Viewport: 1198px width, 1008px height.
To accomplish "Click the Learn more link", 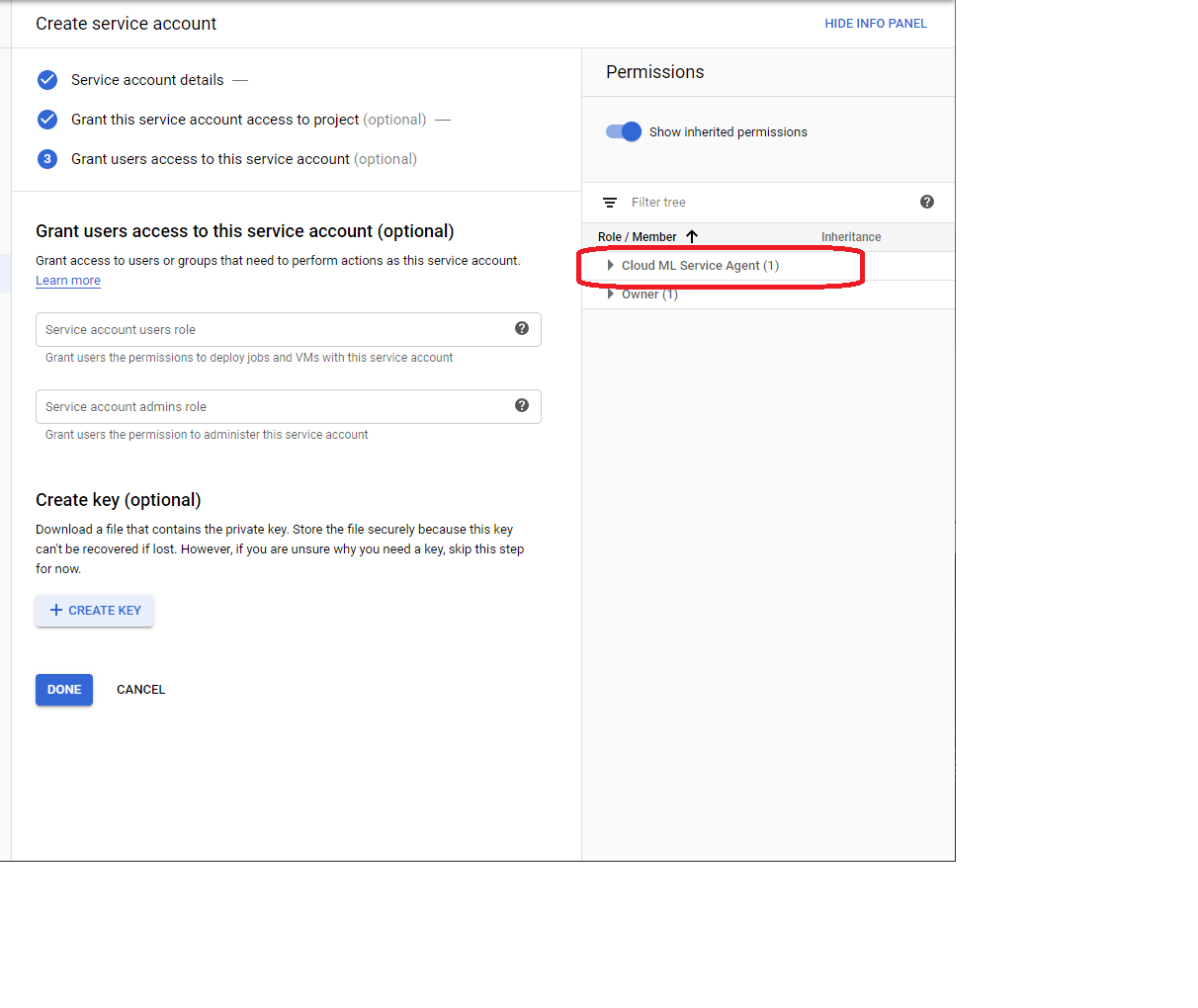I will [x=68, y=281].
